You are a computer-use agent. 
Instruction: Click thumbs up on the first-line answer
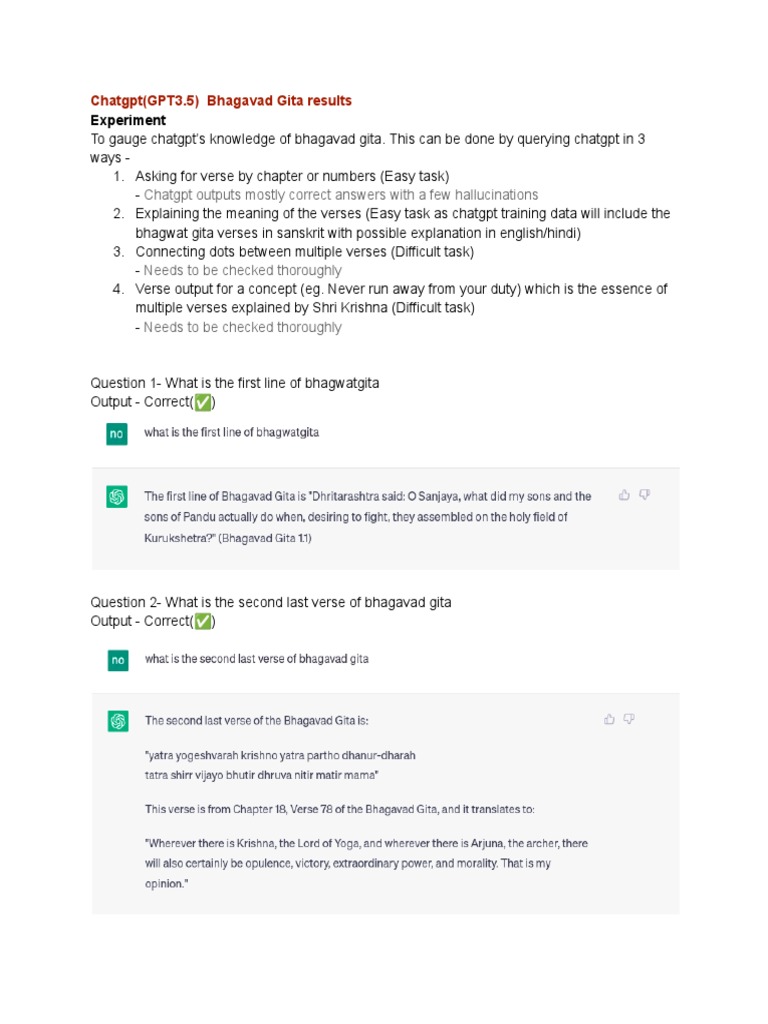pos(624,494)
